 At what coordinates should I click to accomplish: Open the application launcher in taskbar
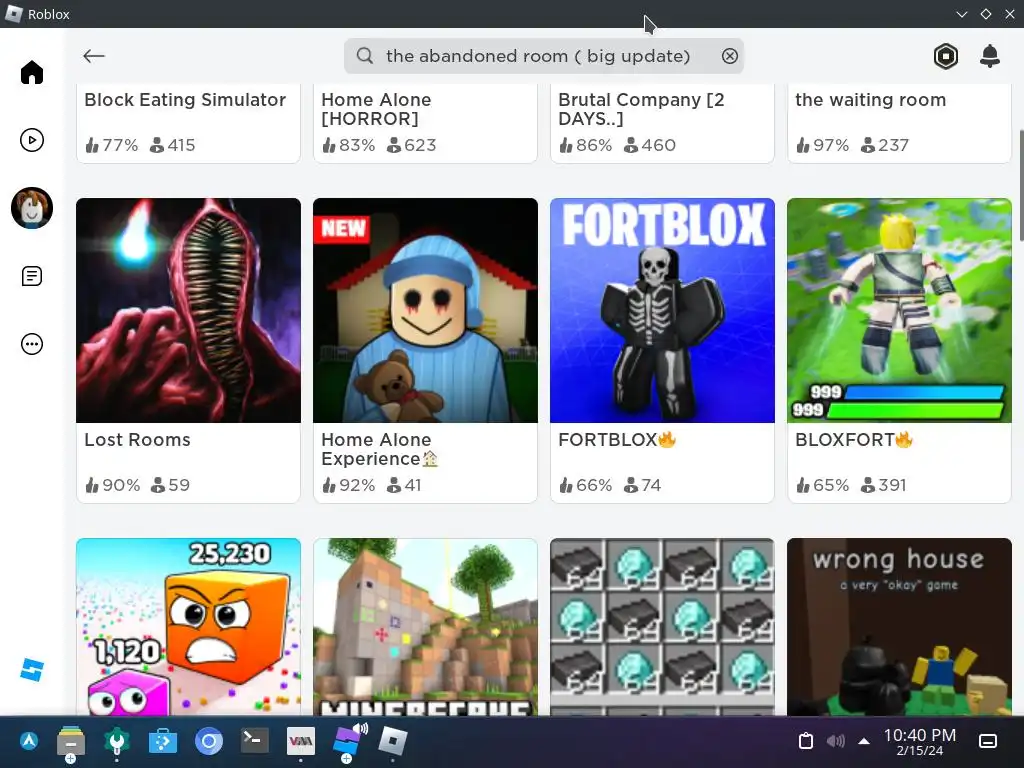coord(28,741)
